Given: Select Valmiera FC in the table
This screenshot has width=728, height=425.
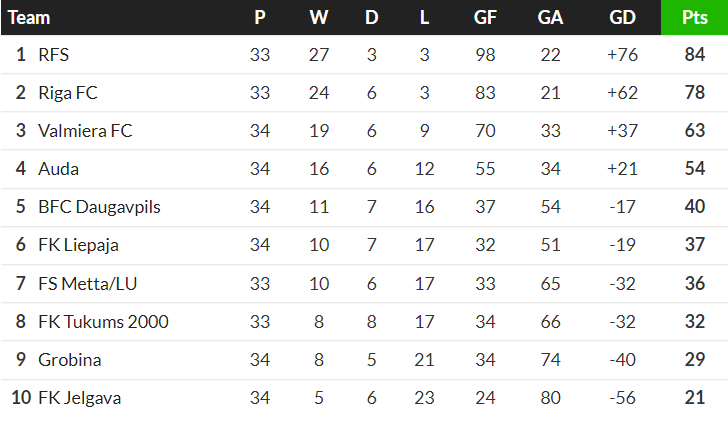Looking at the screenshot, I should click(85, 131).
